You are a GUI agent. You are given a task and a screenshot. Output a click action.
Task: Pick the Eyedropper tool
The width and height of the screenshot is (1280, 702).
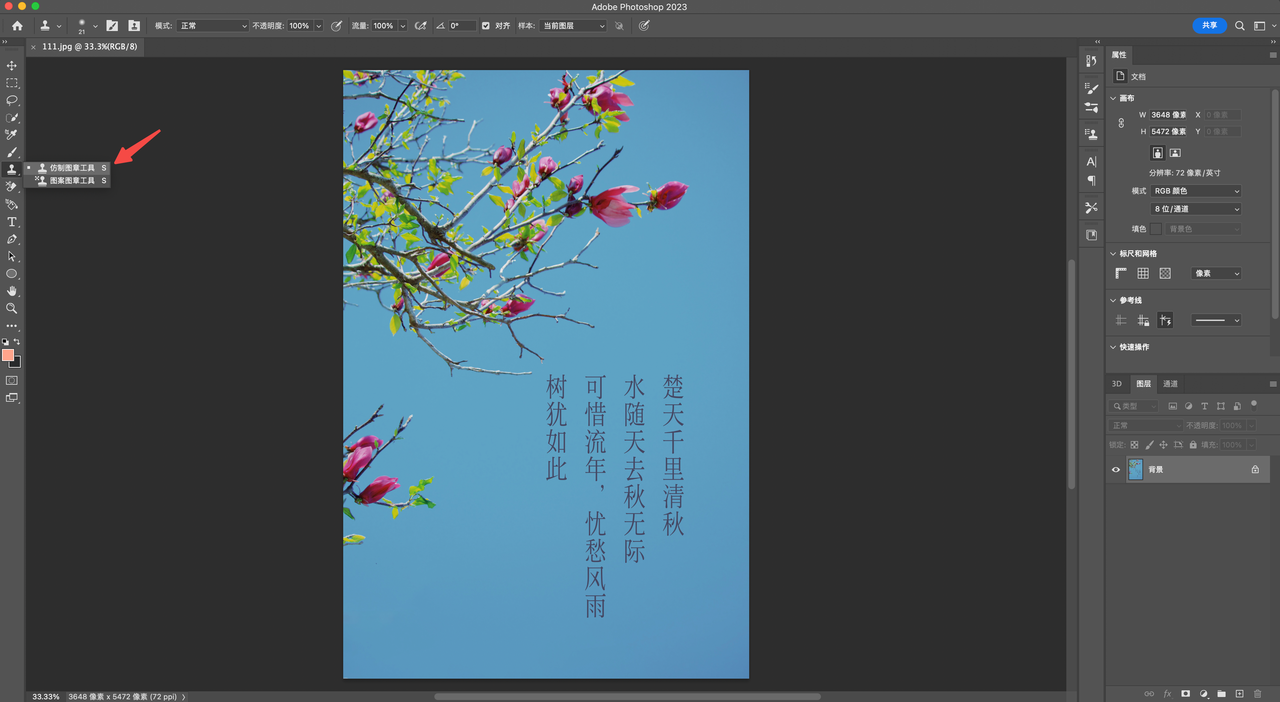click(x=12, y=135)
